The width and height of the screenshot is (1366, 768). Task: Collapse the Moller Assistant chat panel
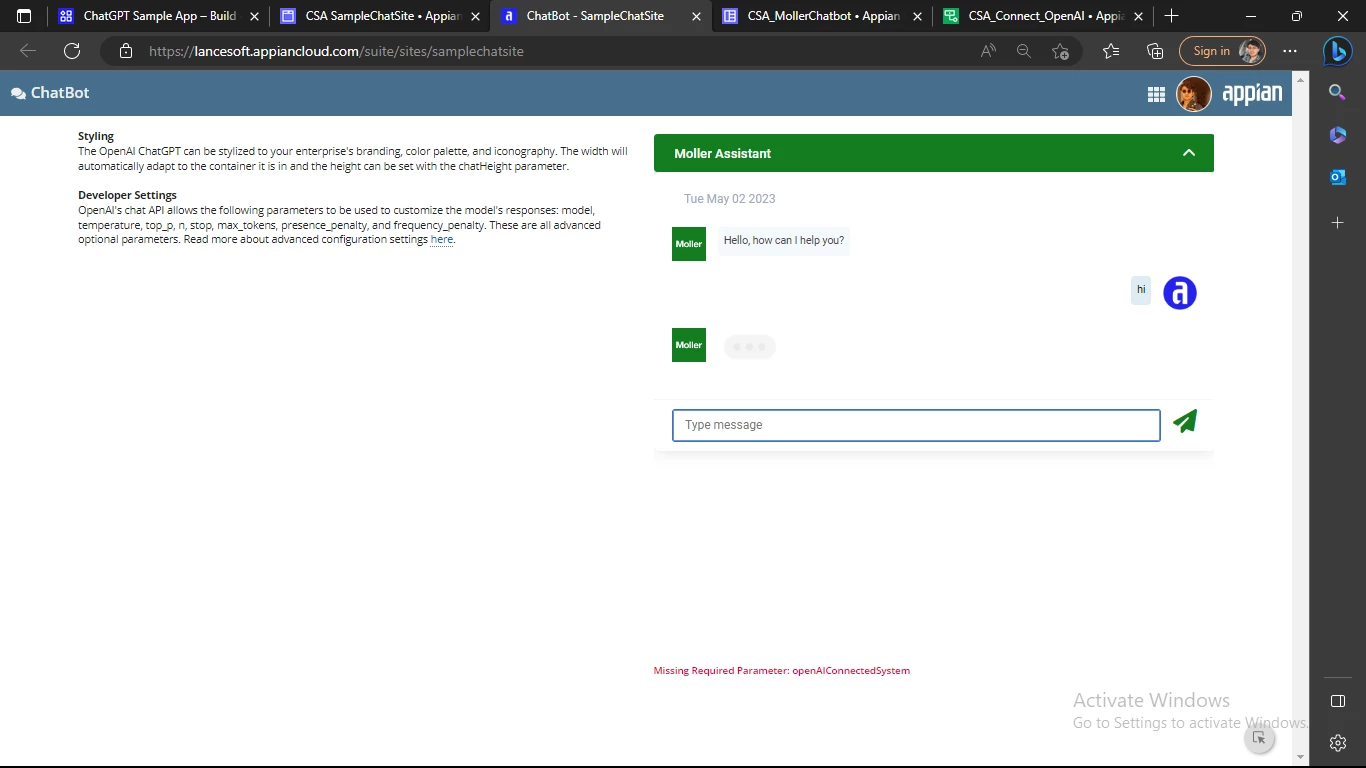[1189, 153]
